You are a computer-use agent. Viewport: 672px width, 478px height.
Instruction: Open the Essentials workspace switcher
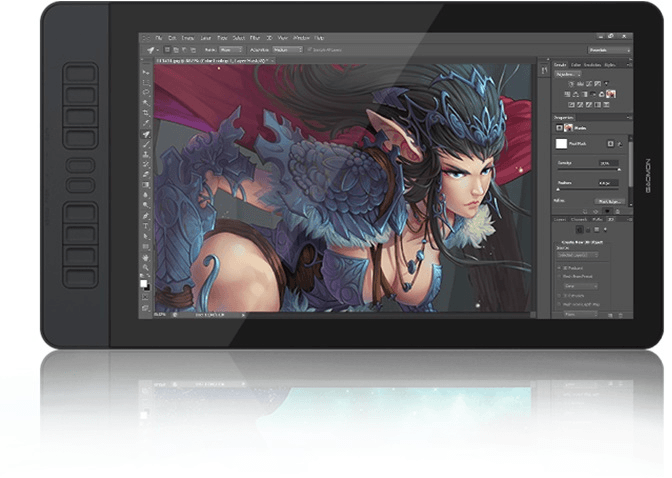click(x=609, y=50)
